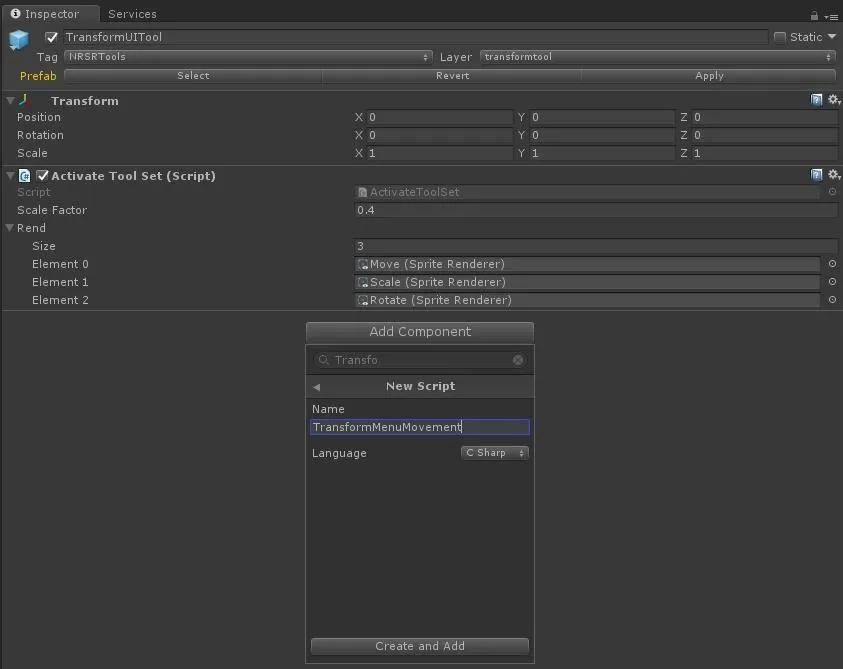Click the blue cube GameObject icon
843x669 pixels.
[x=19, y=40]
